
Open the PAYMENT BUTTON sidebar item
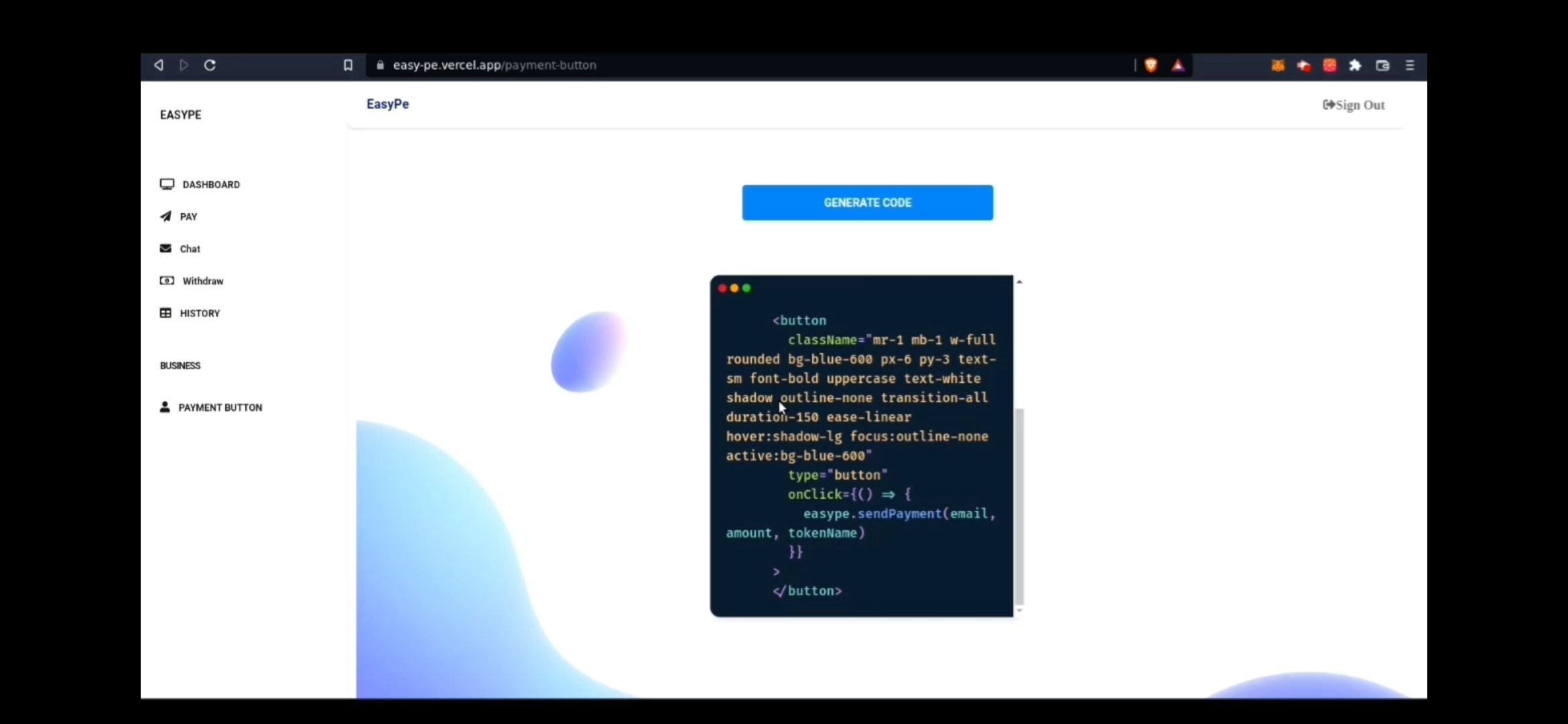[x=211, y=408]
